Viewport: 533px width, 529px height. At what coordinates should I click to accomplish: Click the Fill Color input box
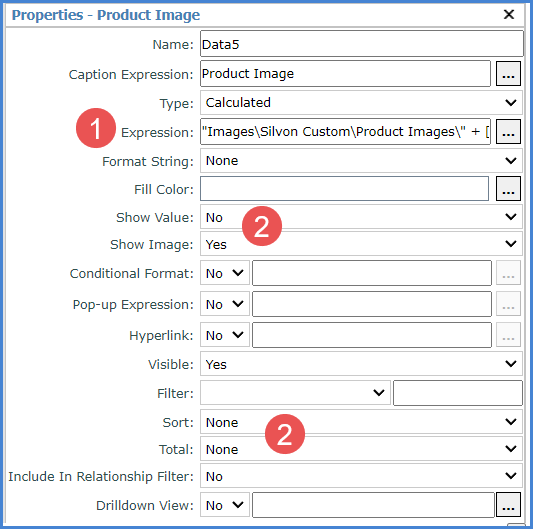[x=344, y=189]
